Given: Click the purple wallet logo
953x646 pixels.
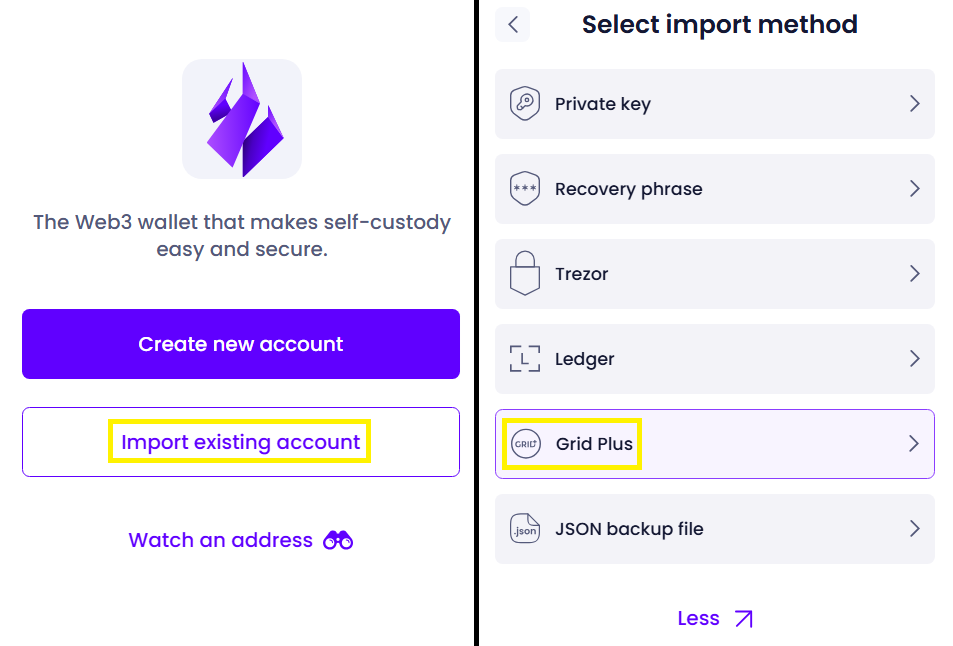Looking at the screenshot, I should point(242,119).
